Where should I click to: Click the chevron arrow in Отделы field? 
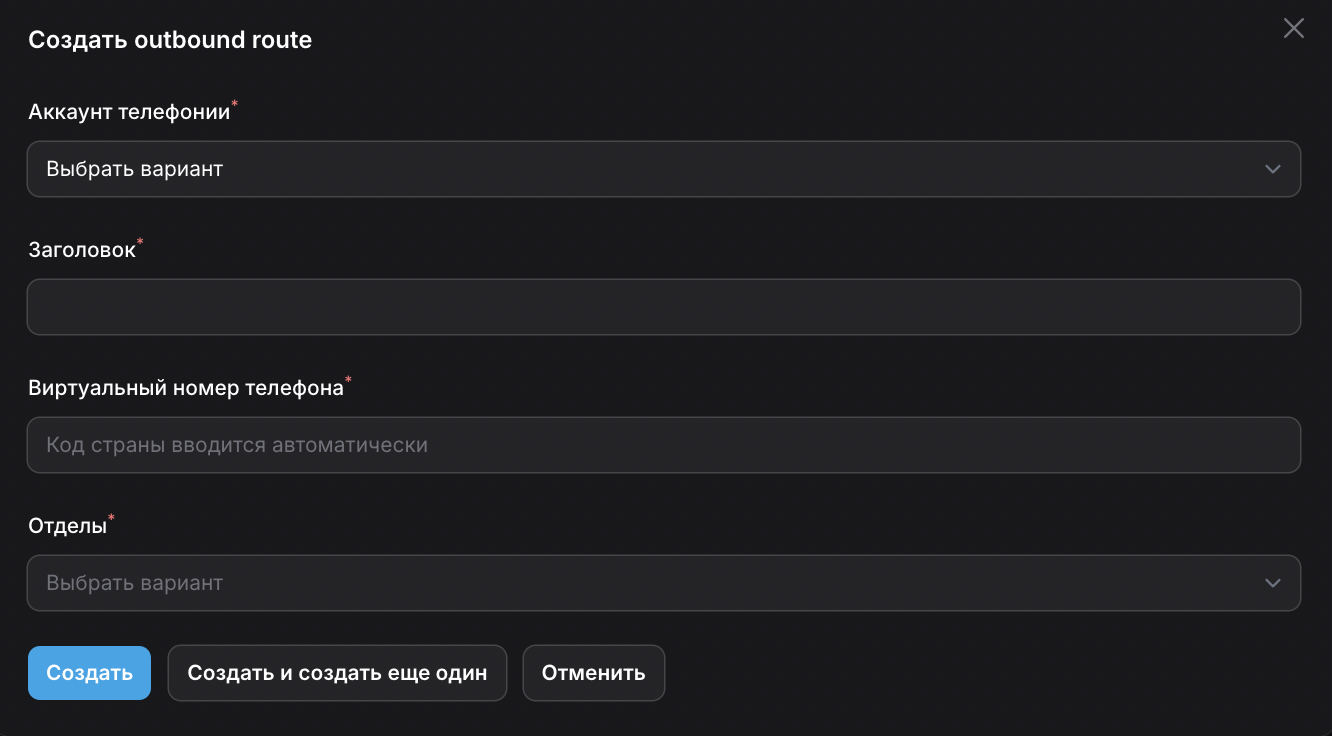coord(1272,583)
